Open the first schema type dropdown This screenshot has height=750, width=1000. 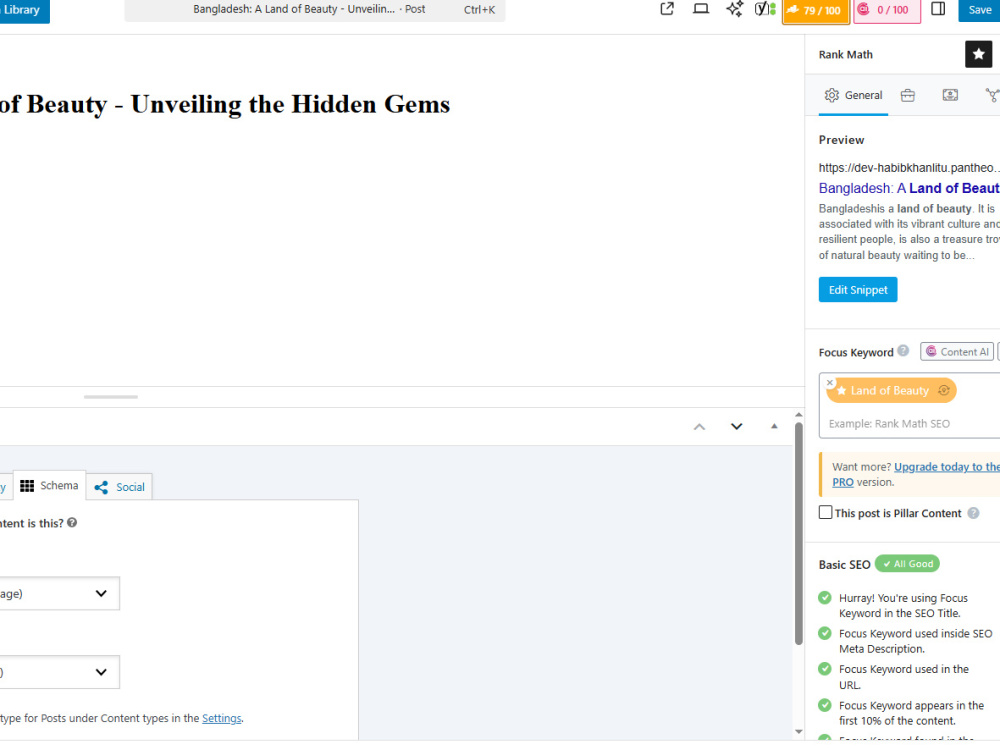[x=59, y=593]
